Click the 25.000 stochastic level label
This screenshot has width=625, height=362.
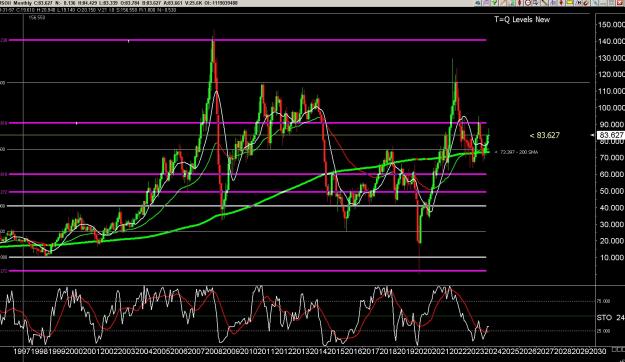point(603,331)
